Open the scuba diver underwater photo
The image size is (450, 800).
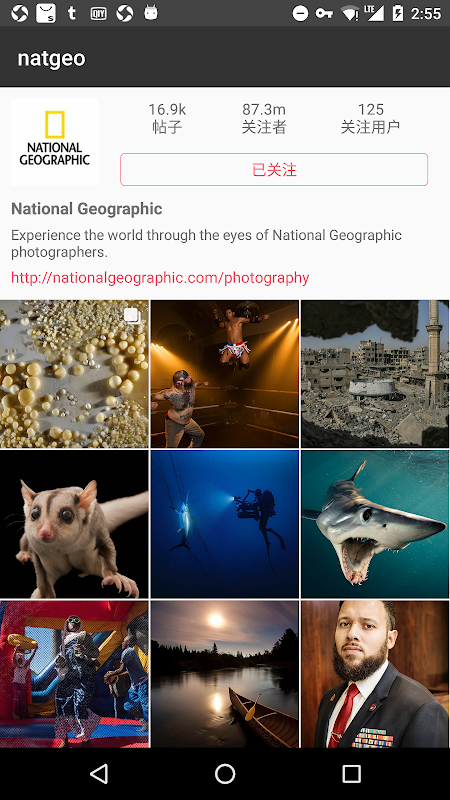(x=224, y=524)
